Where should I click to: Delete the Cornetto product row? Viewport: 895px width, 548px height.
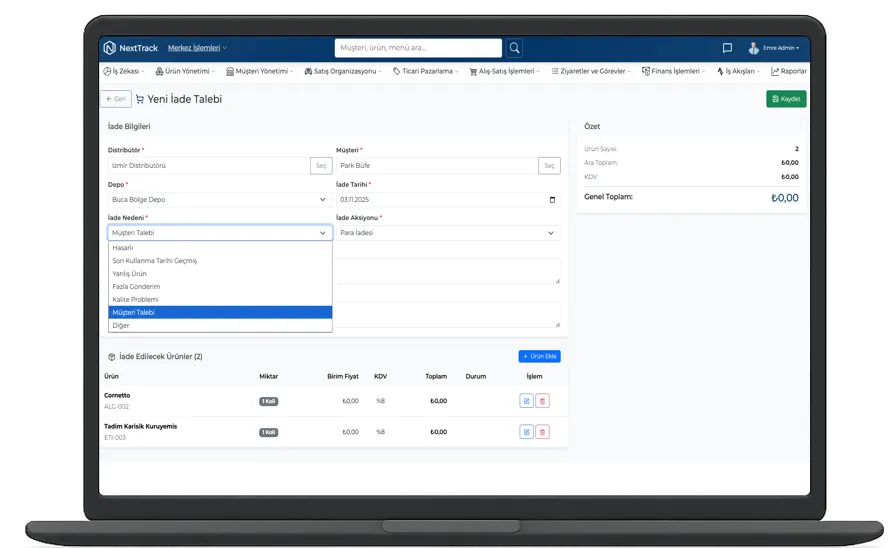(543, 401)
